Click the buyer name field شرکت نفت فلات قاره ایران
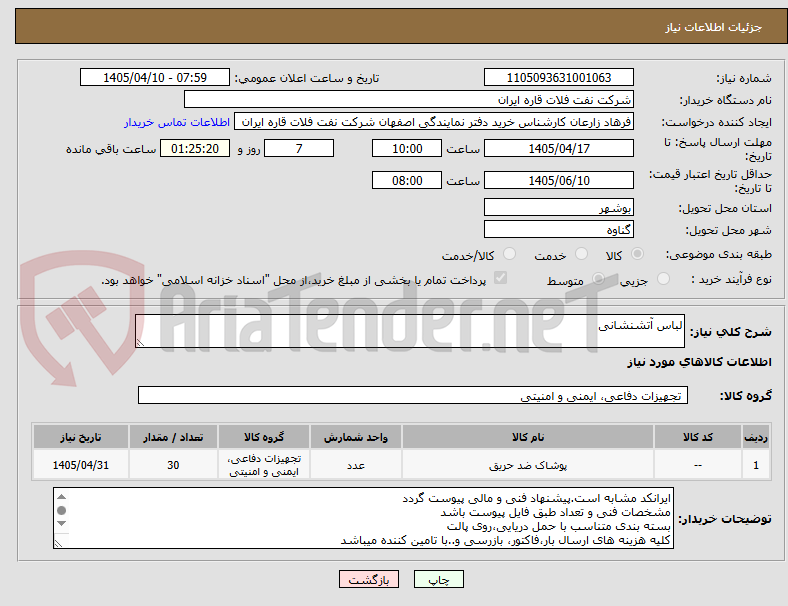Screen dimensions: 788x606 click(x=409, y=99)
